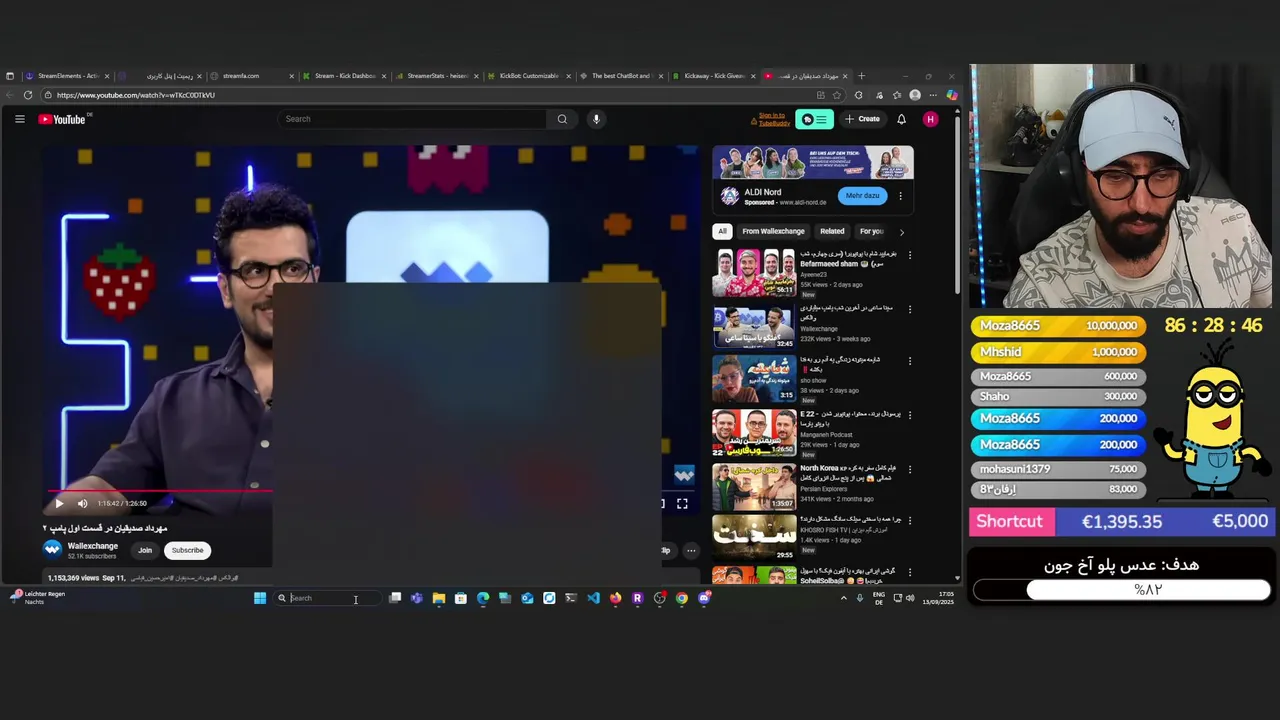Open Microsoft Teams from taskbar

[416, 598]
